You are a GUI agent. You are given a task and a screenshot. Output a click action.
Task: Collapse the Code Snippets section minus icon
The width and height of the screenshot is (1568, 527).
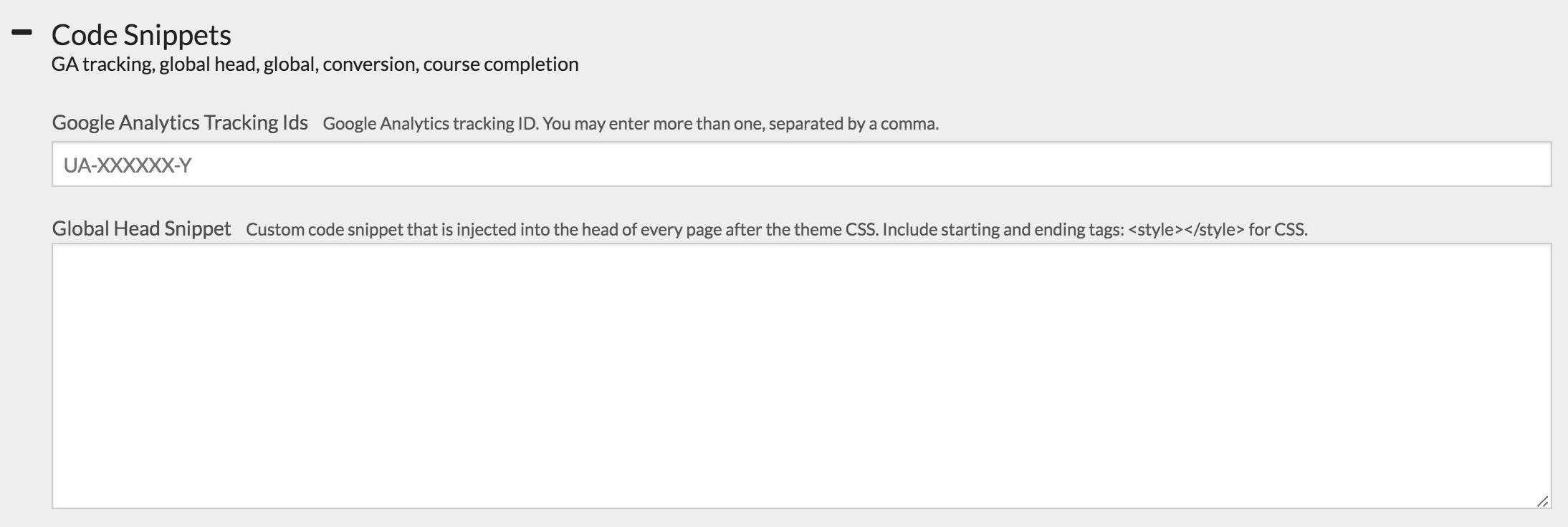(22, 33)
